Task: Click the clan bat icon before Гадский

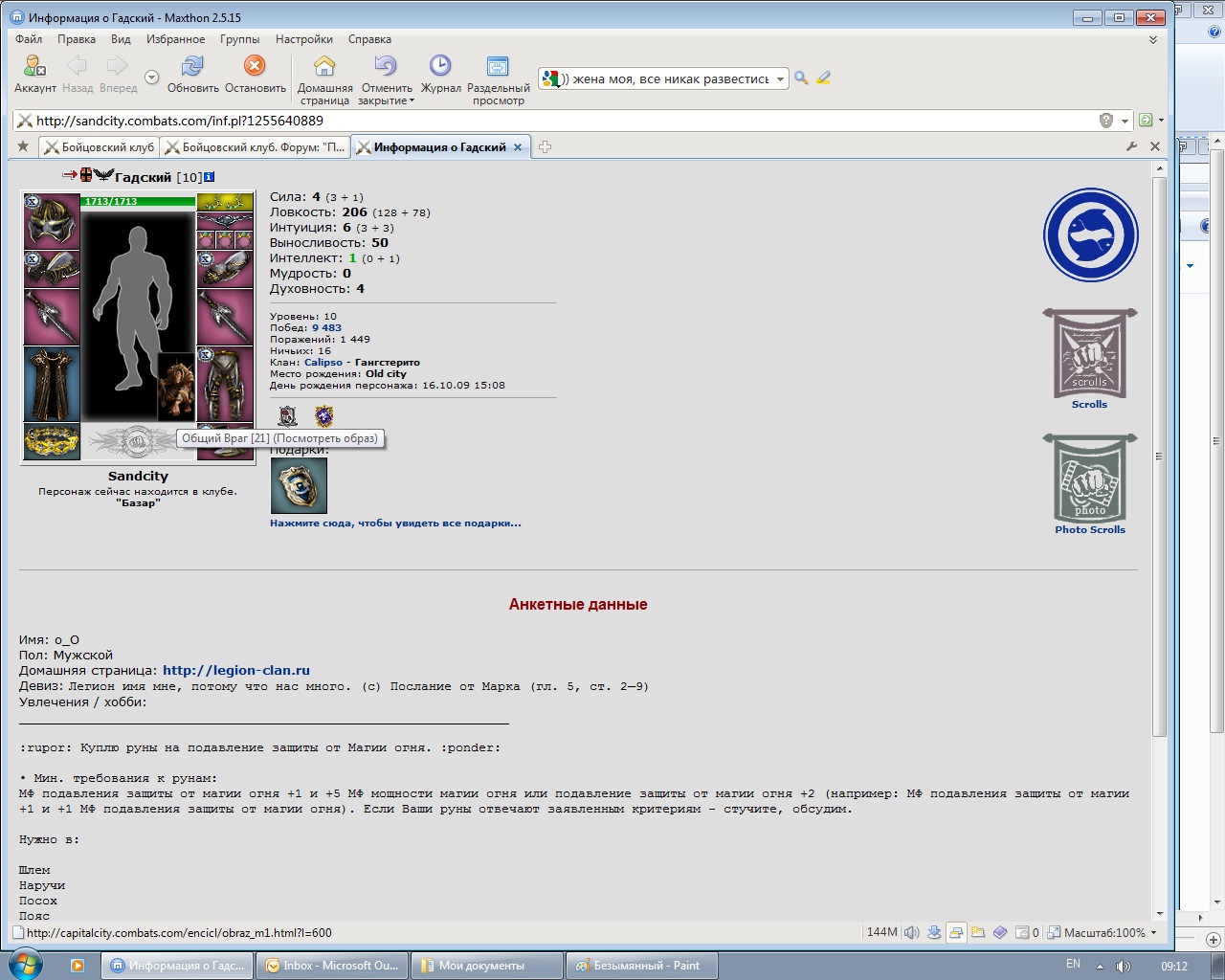Action: [x=103, y=175]
